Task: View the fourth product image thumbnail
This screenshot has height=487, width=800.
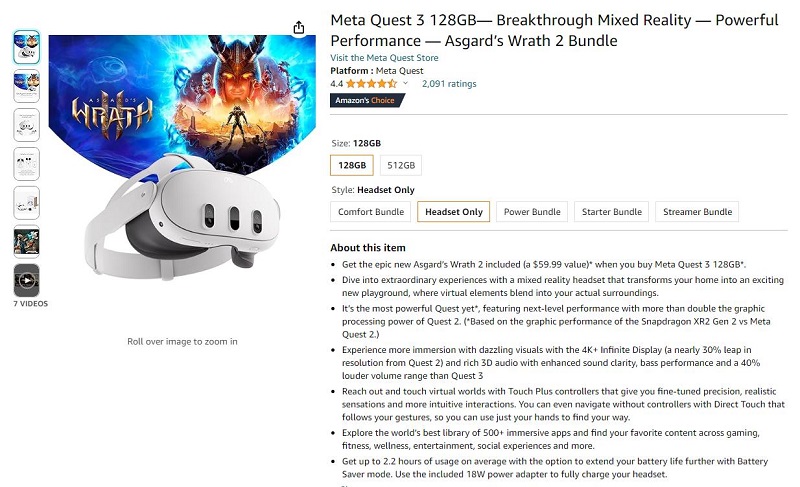Action: click(x=27, y=164)
